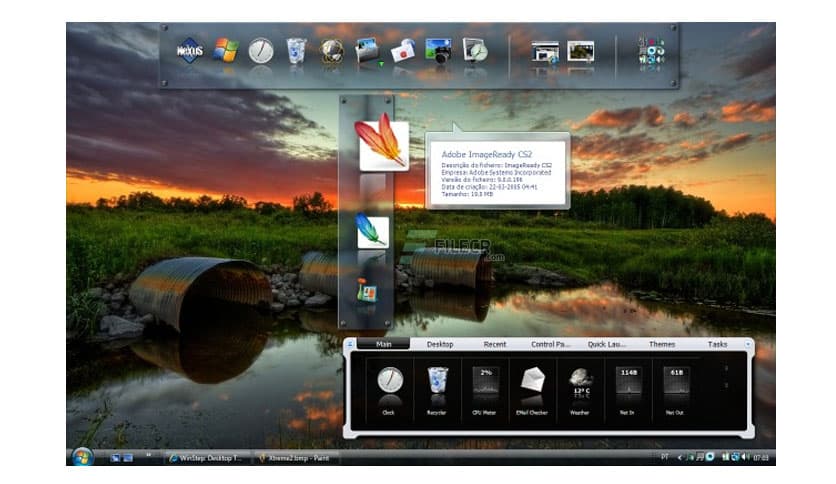Click the Nexus logo in the dock
The image size is (836, 484).
190,51
